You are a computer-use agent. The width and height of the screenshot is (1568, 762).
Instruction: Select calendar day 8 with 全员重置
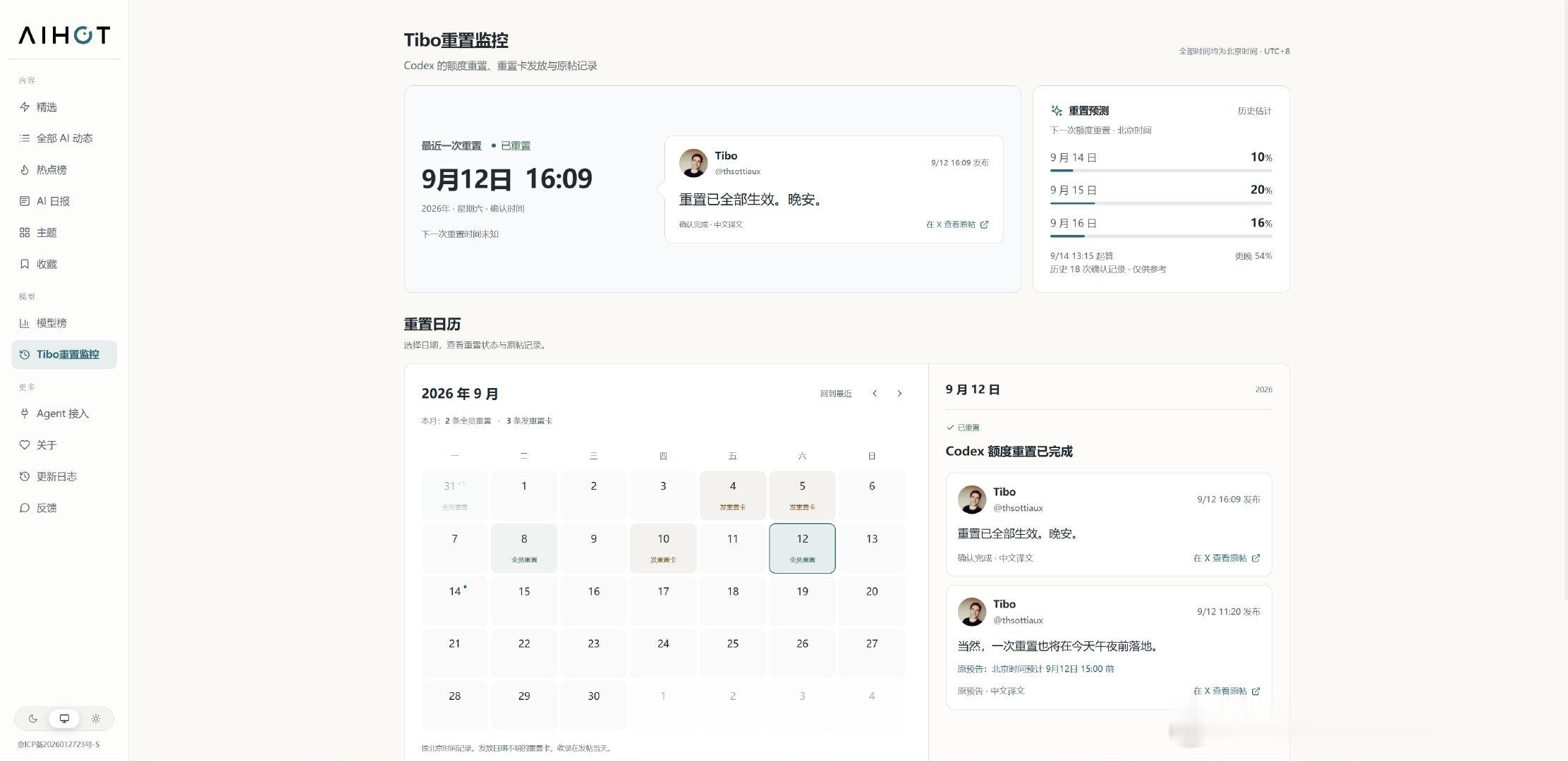pos(524,548)
